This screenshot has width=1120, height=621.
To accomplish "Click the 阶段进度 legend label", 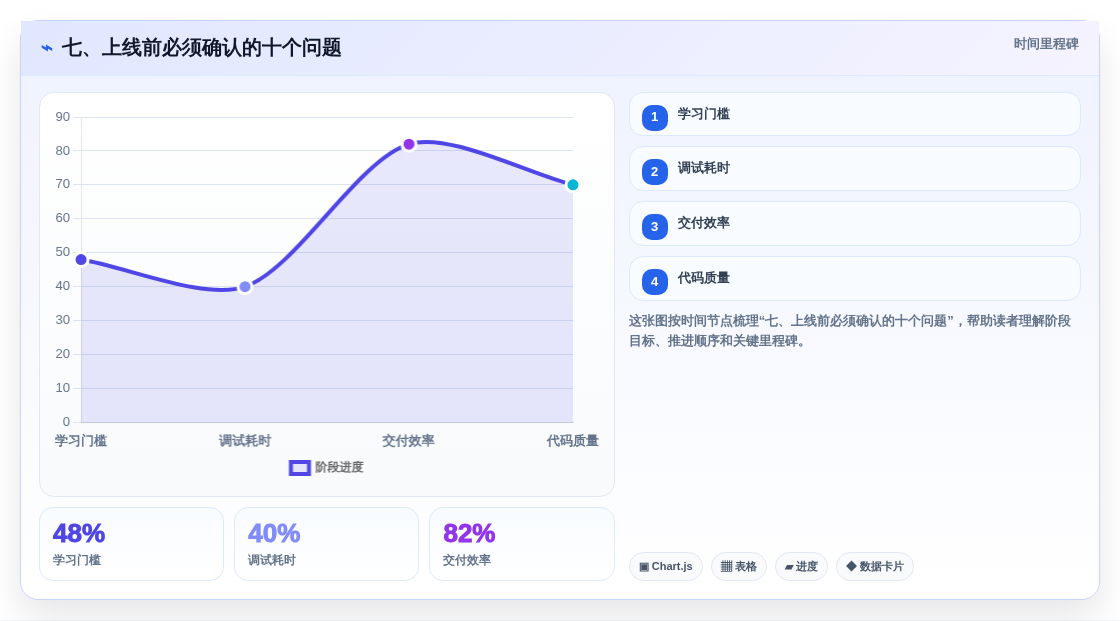I will point(339,467).
